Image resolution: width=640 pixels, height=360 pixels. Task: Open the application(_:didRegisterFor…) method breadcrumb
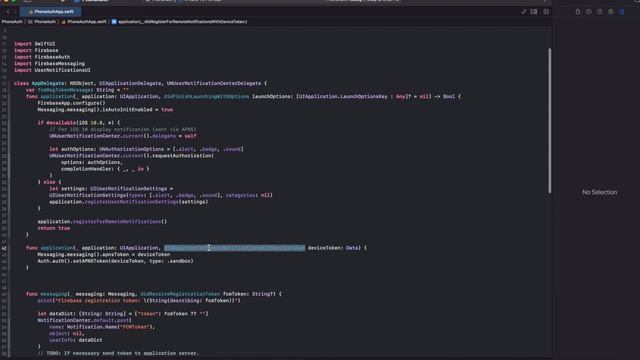(180, 22)
